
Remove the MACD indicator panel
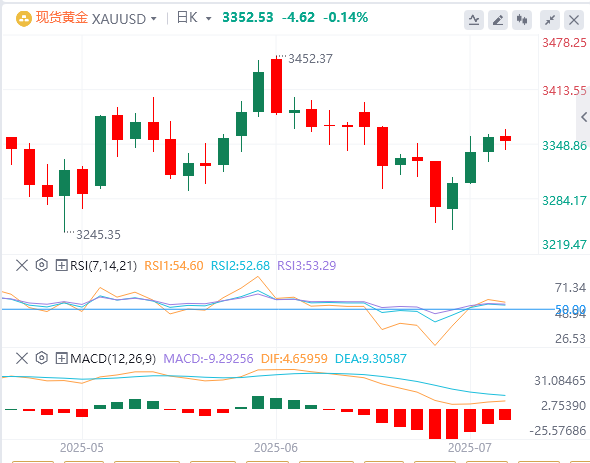(22, 358)
